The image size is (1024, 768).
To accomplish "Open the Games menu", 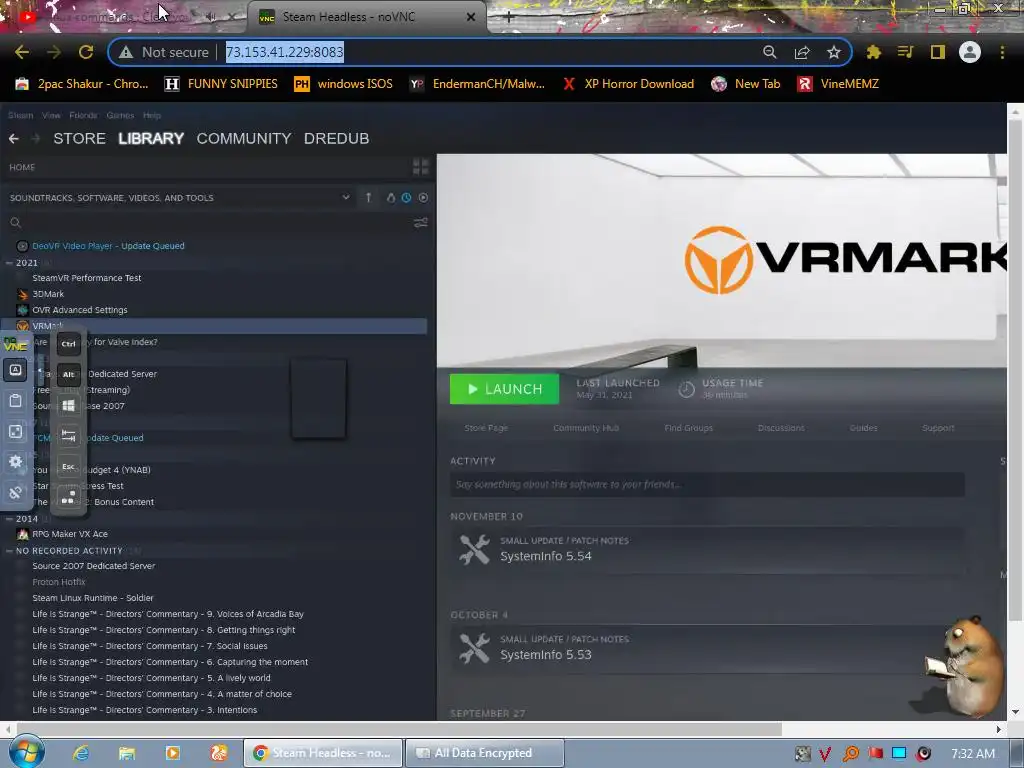I will [120, 115].
